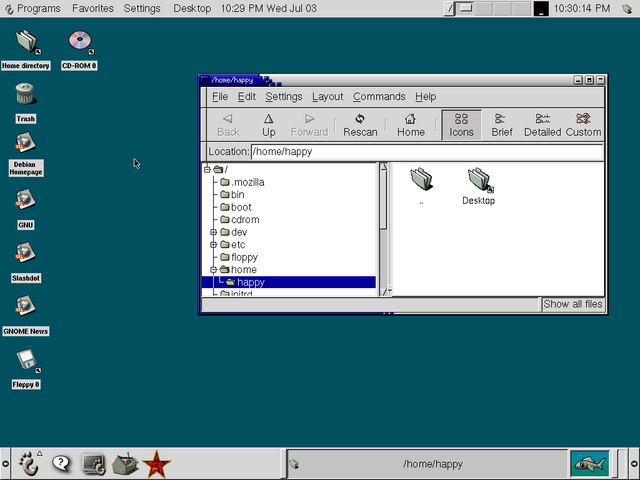Screen dimensions: 640x480
Task: Go Up one directory level
Action: tap(269, 125)
